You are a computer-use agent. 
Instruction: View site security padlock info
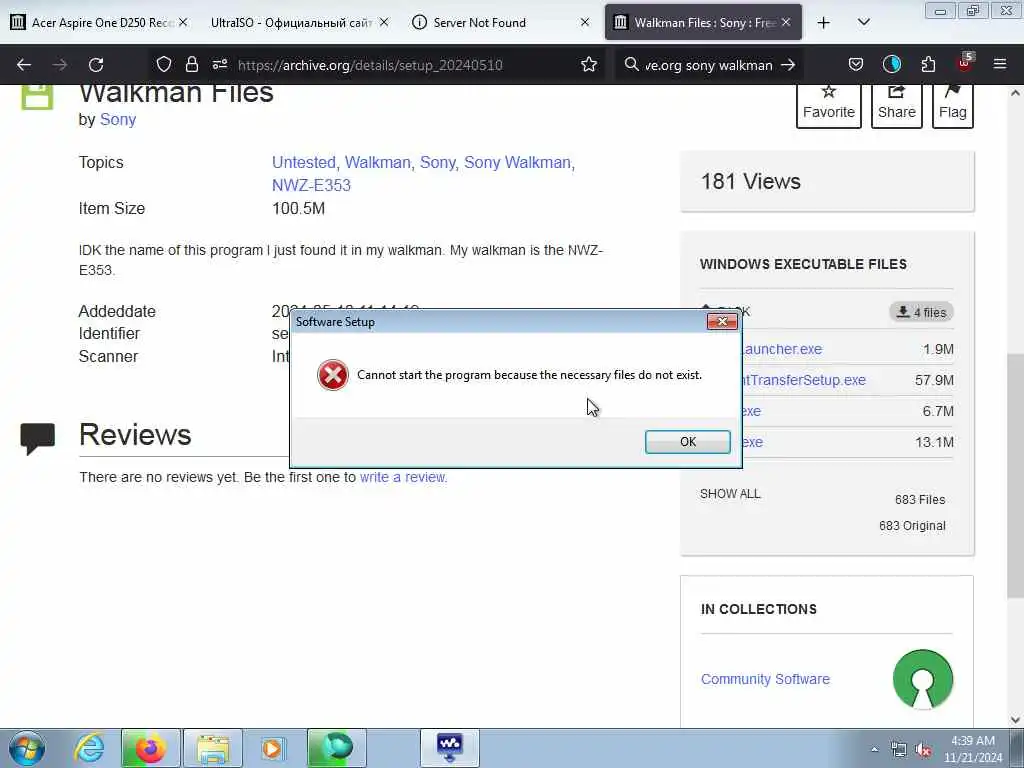[x=191, y=65]
